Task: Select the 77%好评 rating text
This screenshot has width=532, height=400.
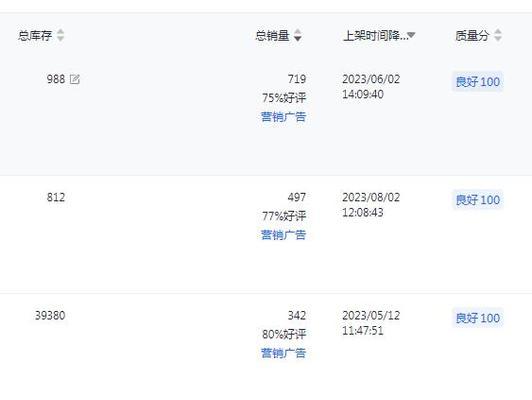Action: (x=284, y=216)
